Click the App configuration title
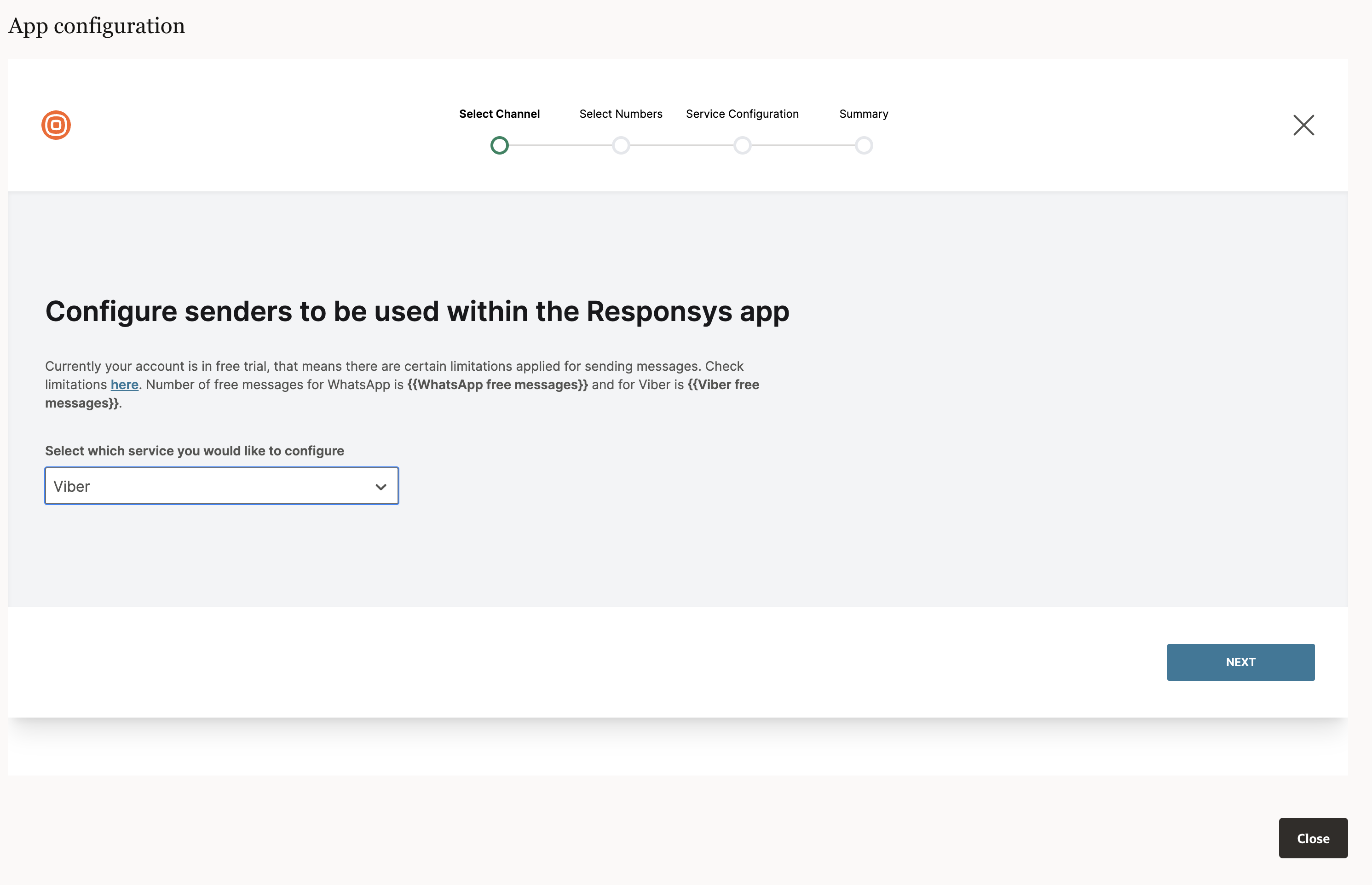 pyautogui.click(x=97, y=26)
